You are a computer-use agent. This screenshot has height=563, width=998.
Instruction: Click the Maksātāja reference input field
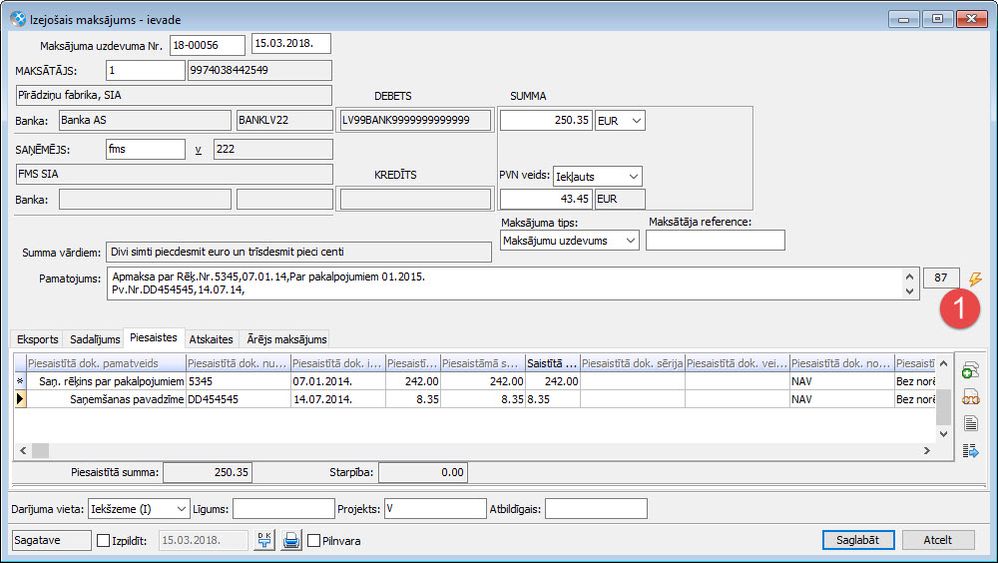715,240
